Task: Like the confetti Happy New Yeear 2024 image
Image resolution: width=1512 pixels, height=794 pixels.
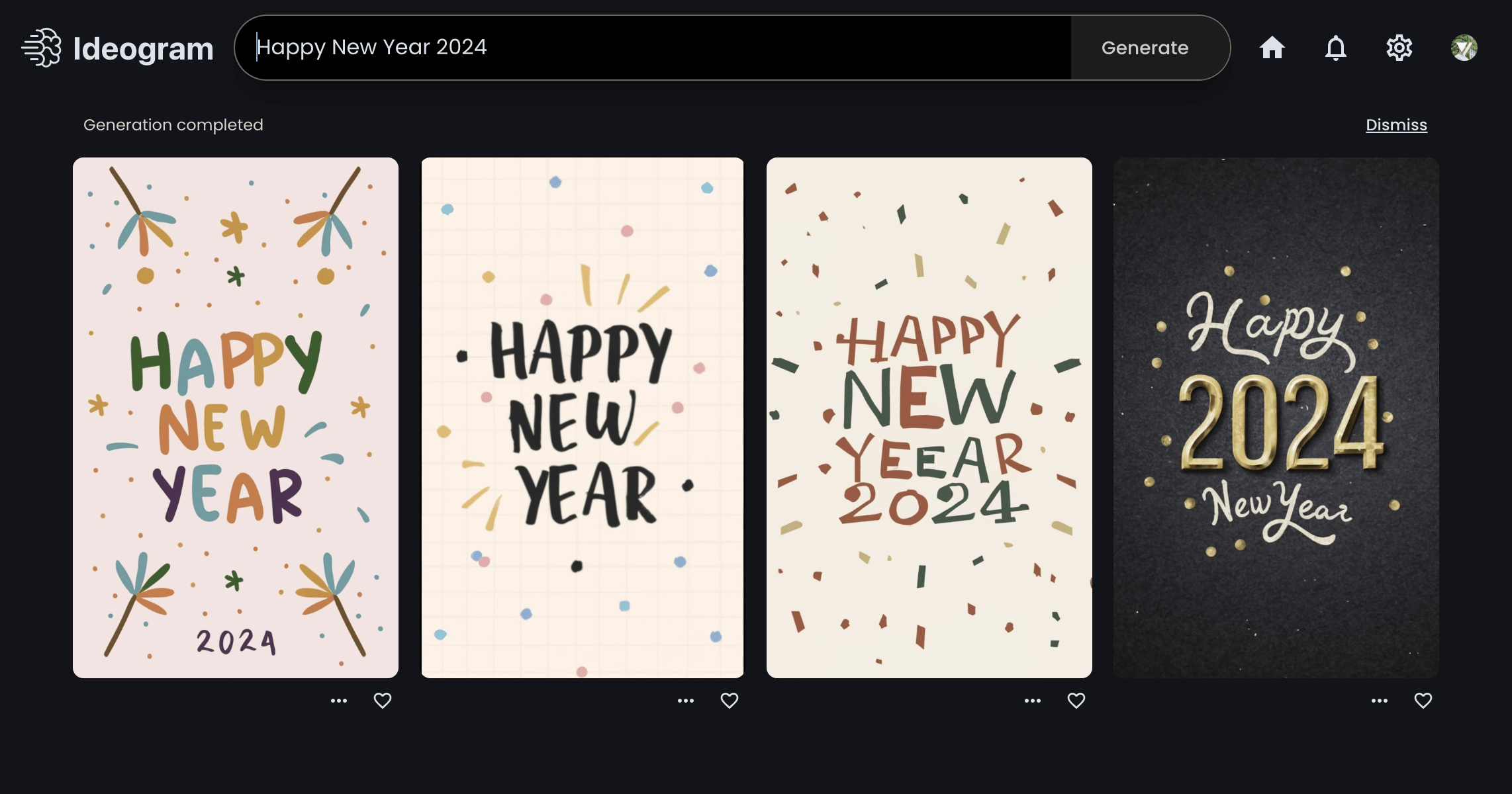Action: pos(1076,700)
